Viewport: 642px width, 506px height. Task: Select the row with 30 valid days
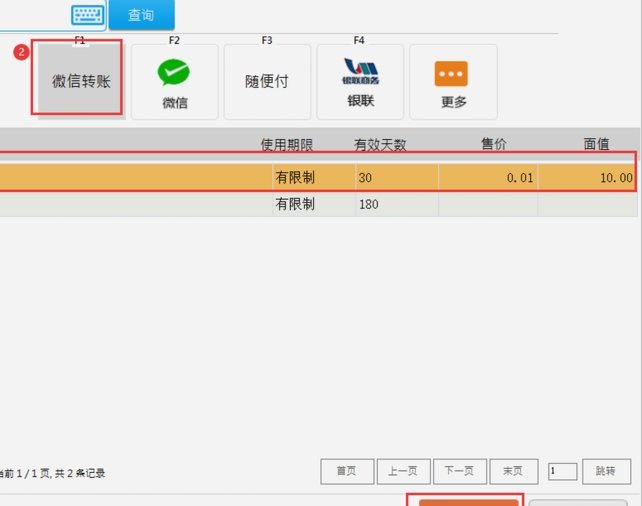(x=318, y=177)
